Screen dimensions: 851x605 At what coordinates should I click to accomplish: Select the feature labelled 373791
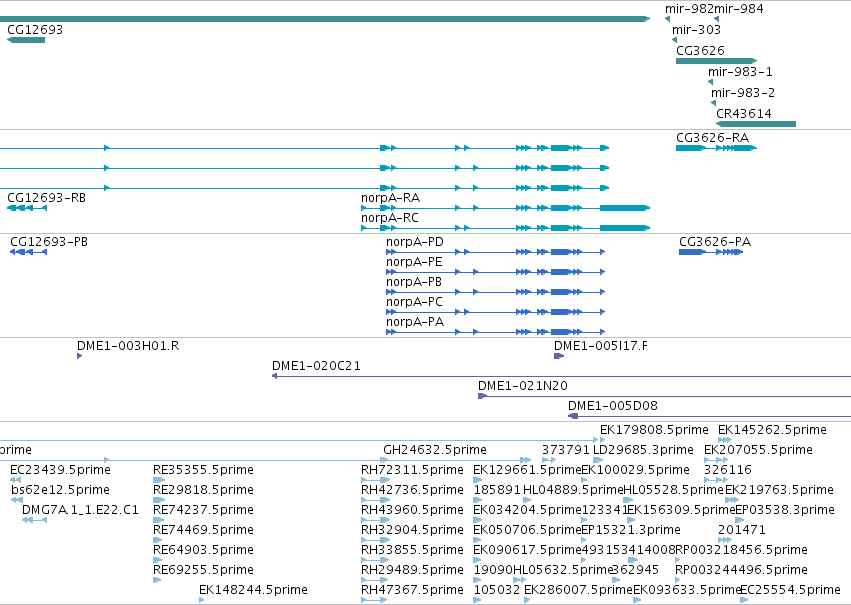549,460
